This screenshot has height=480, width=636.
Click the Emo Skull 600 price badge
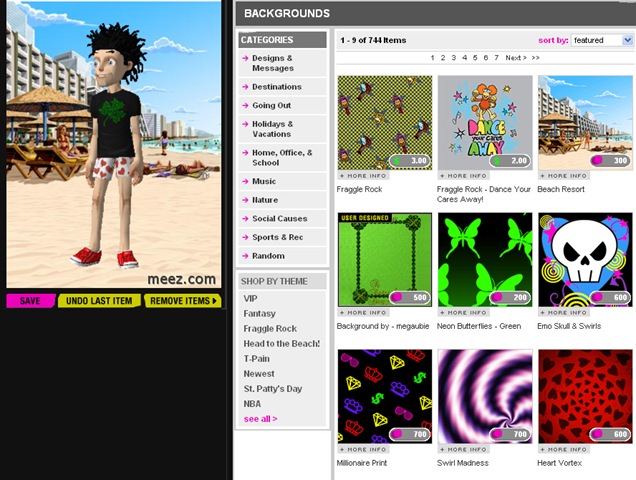[x=610, y=297]
